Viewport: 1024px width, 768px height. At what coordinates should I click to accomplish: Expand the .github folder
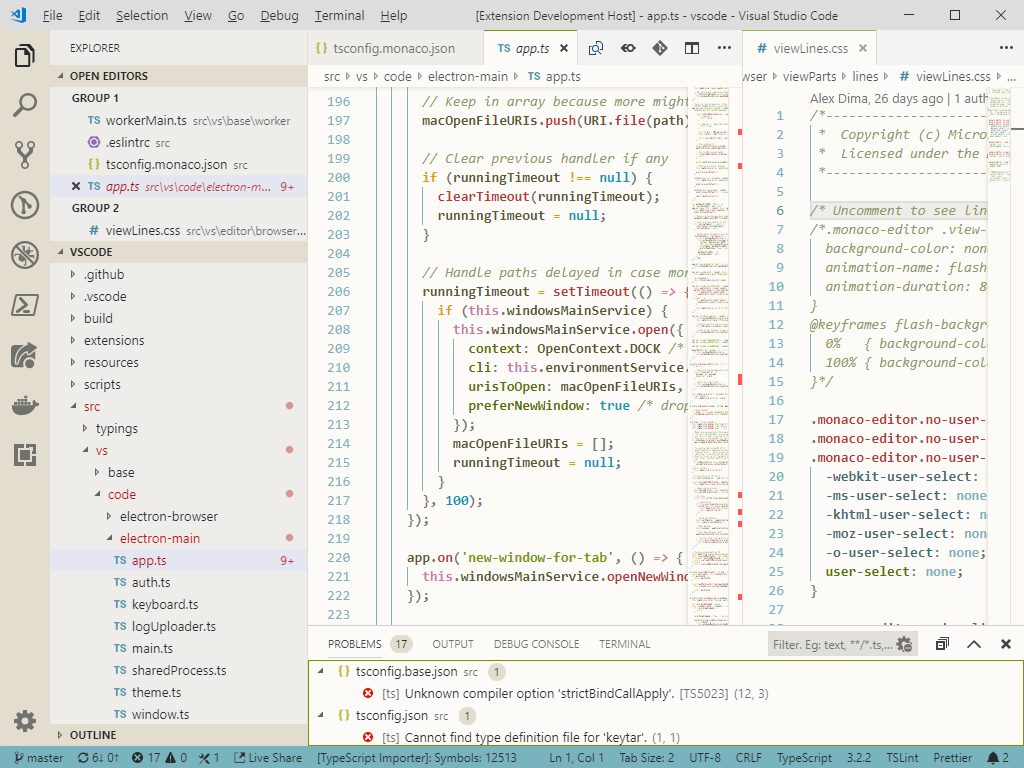point(103,274)
